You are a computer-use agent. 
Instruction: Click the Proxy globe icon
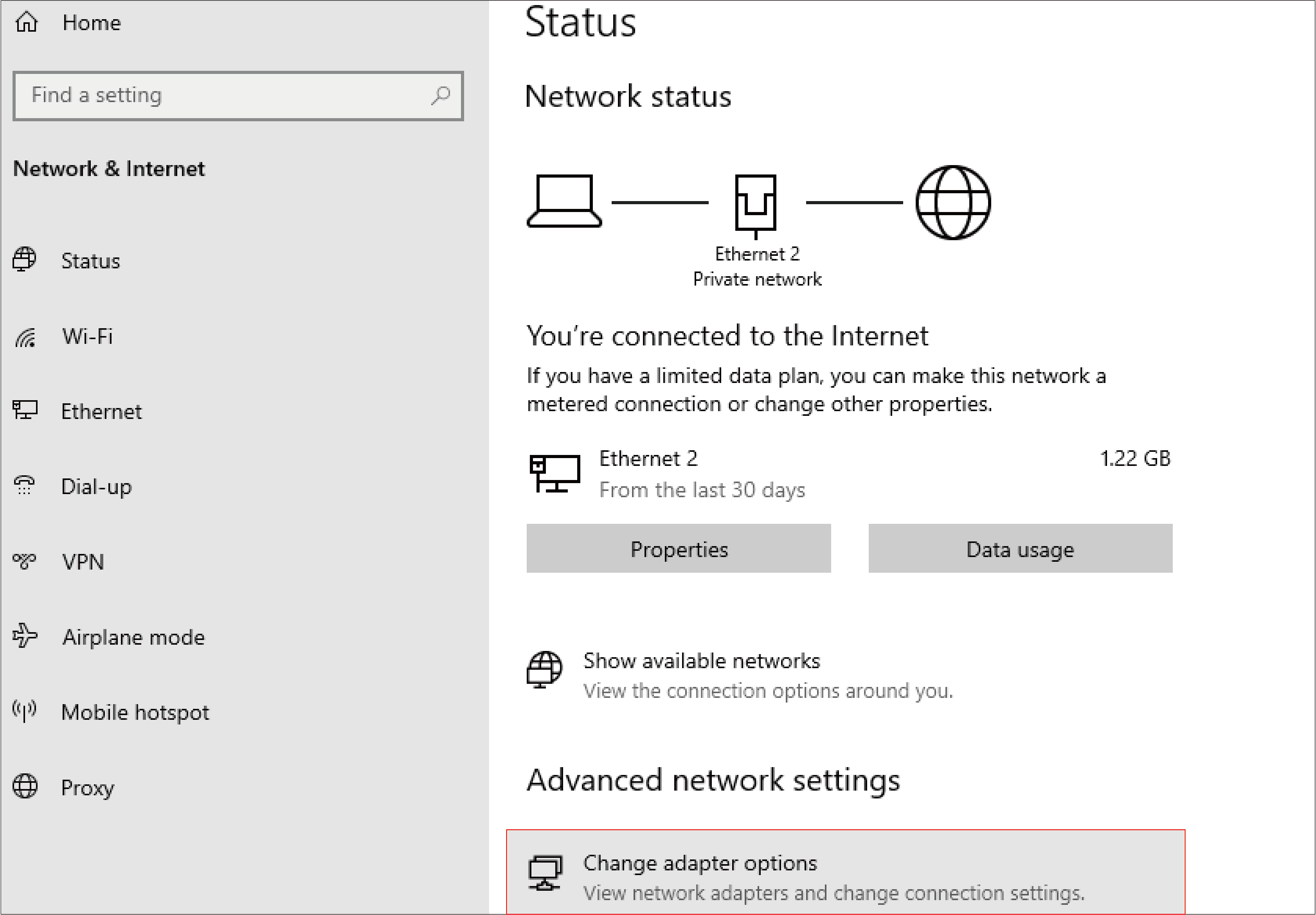coord(25,786)
